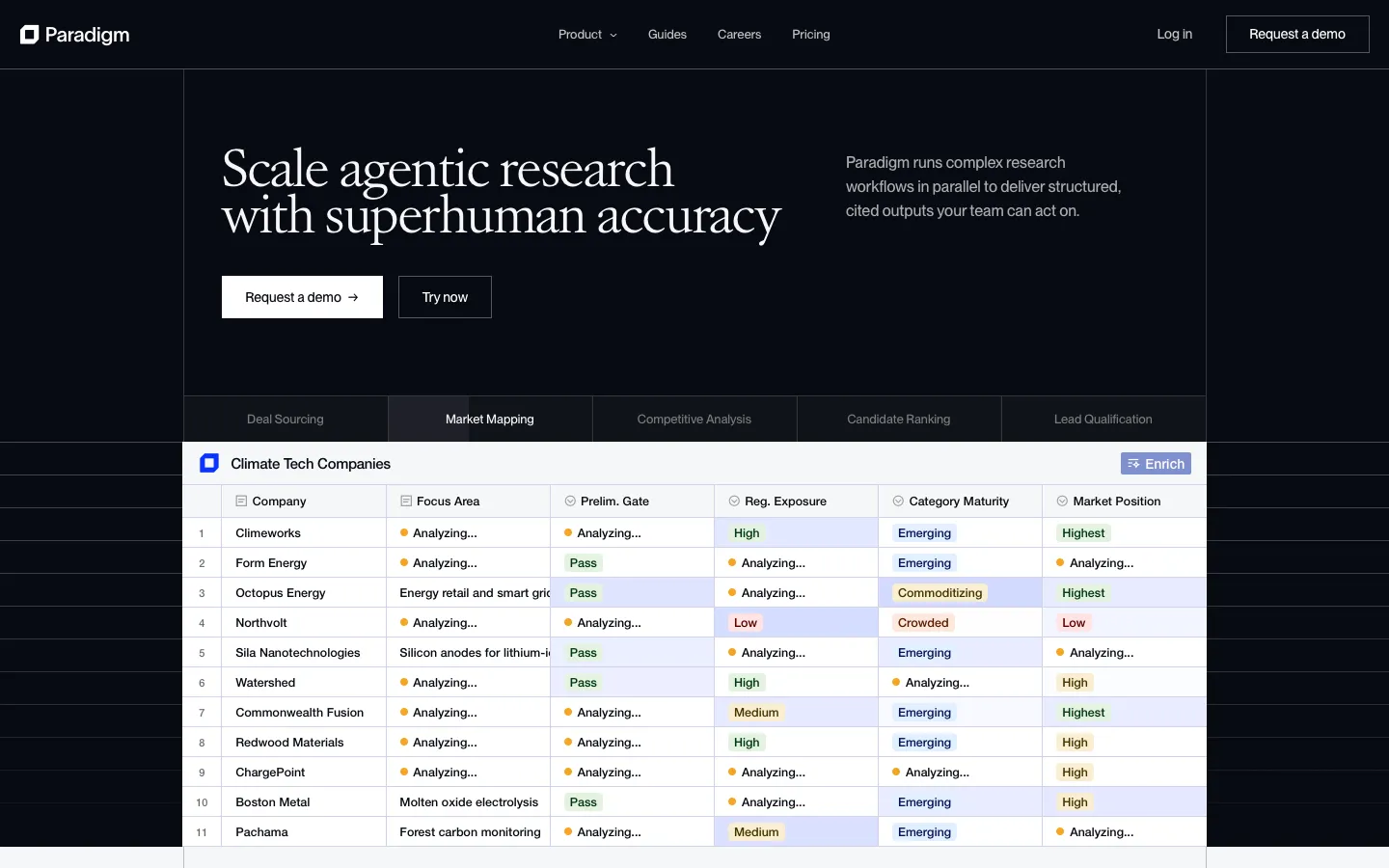Switch to the Competitive Analysis tab
The width and height of the screenshot is (1389, 868).
tap(694, 420)
